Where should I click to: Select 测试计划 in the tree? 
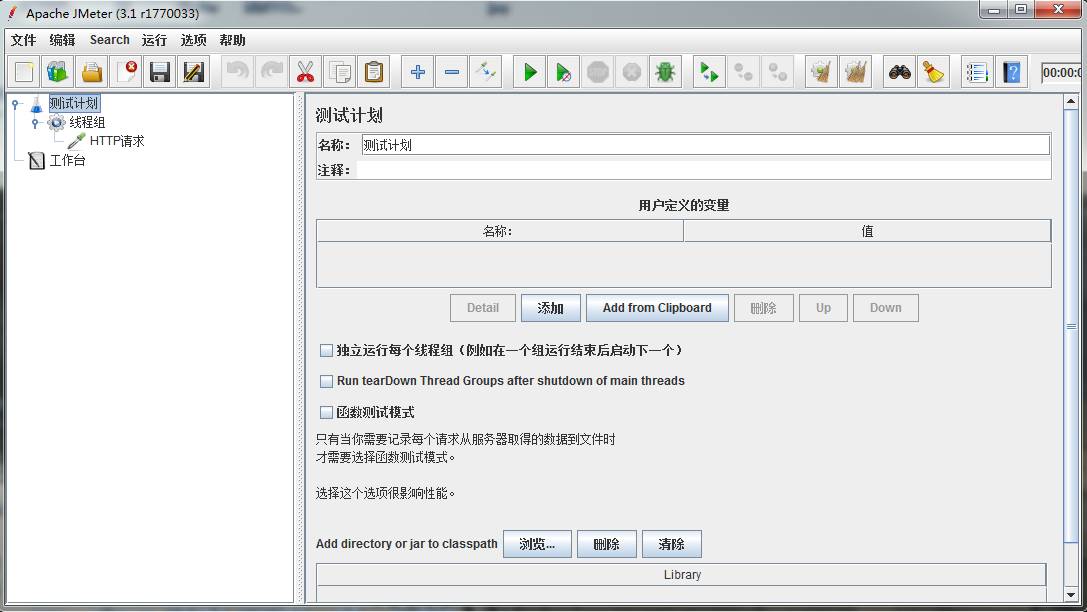pyautogui.click(x=74, y=104)
